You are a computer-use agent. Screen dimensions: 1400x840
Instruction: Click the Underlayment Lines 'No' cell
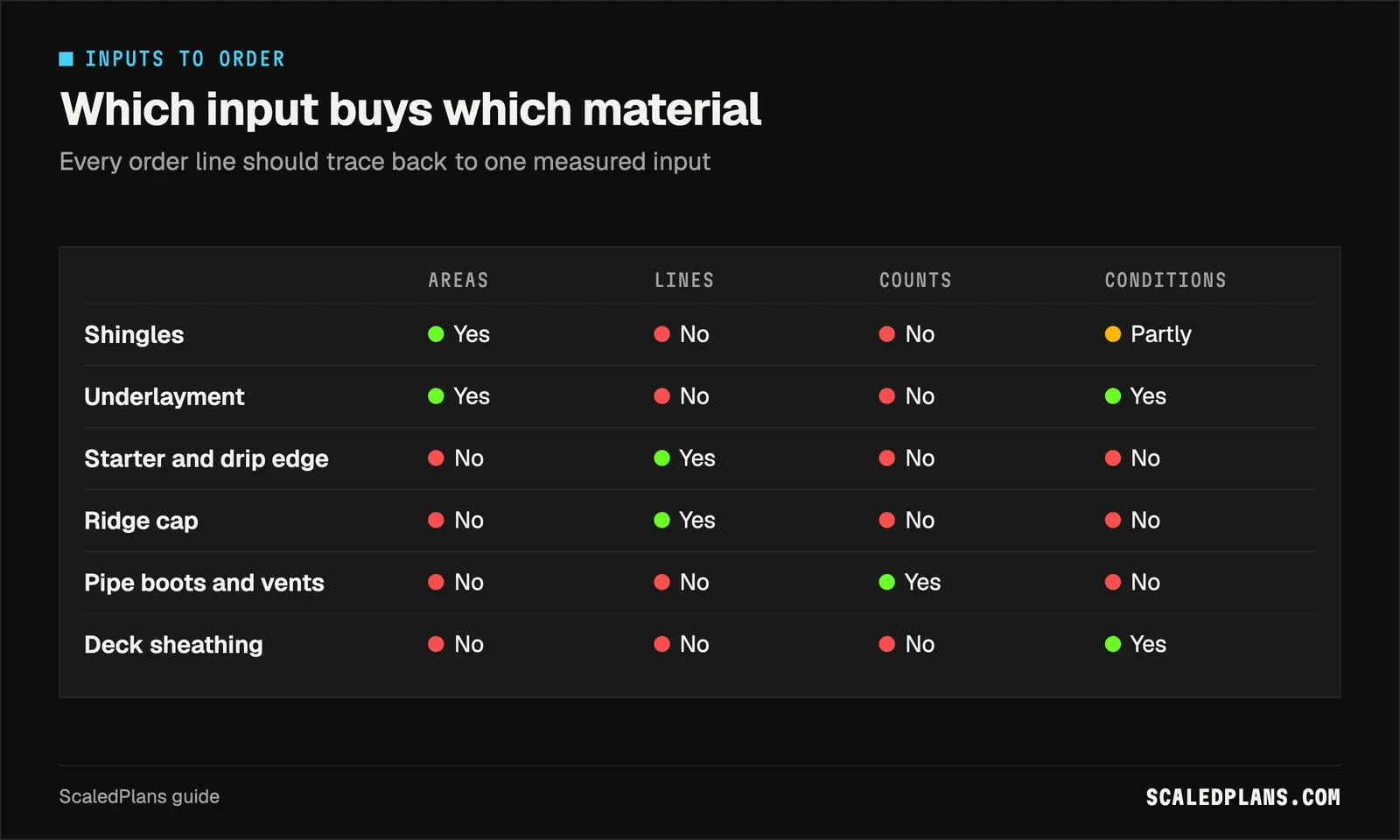point(682,396)
